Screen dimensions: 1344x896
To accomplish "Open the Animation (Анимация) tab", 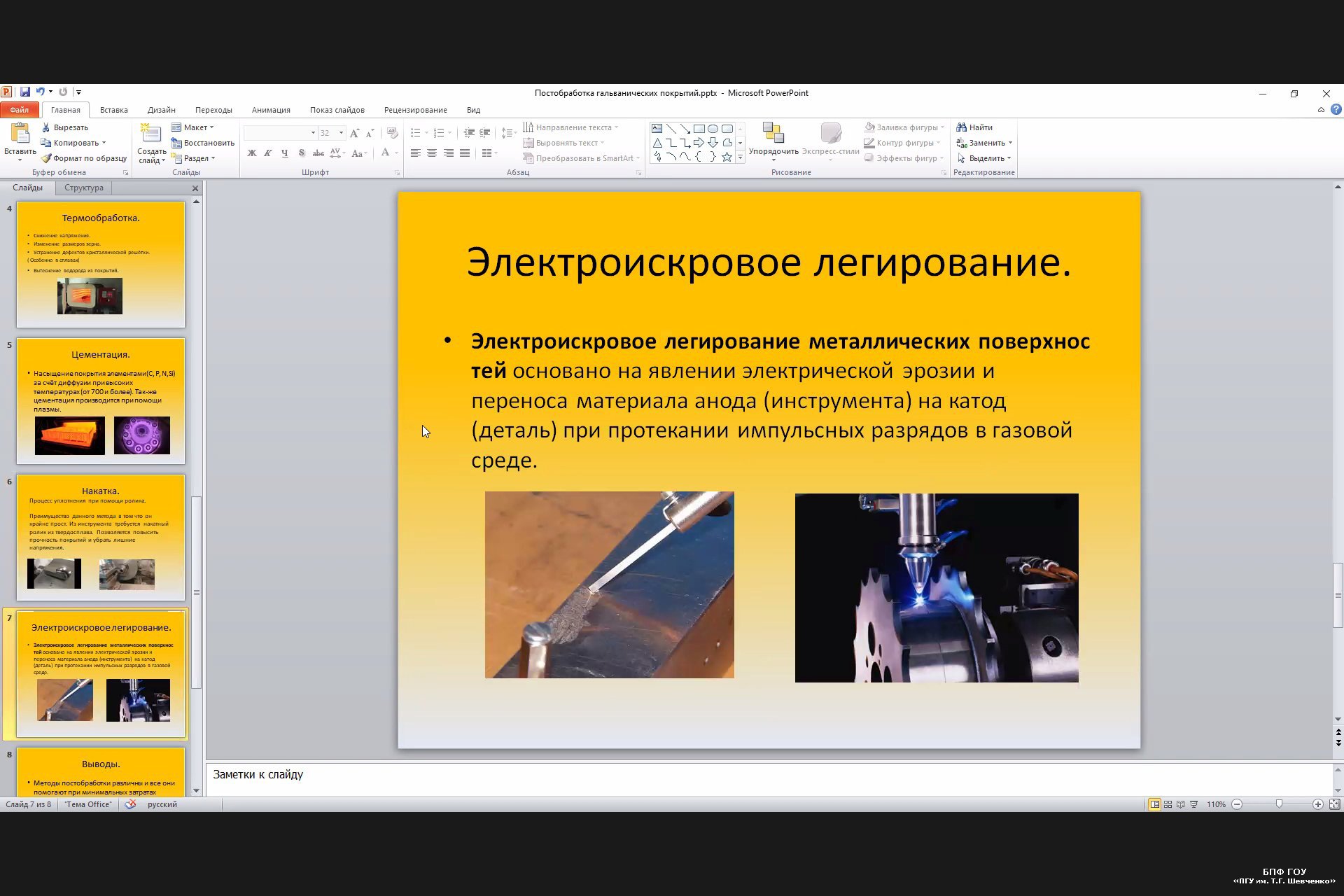I will click(x=271, y=110).
